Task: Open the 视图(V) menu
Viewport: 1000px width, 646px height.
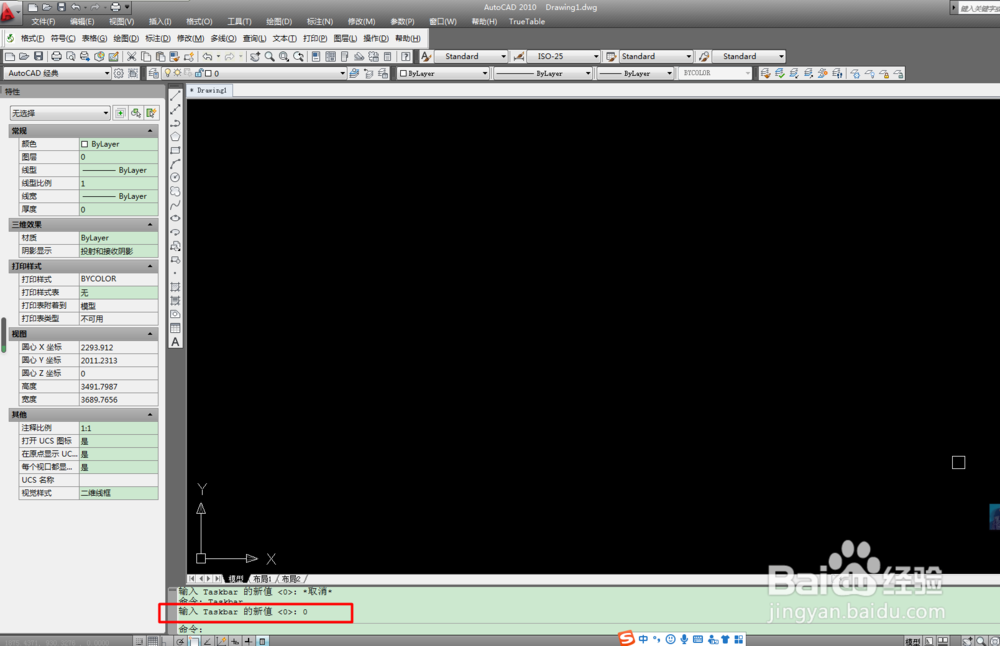Action: coord(121,22)
